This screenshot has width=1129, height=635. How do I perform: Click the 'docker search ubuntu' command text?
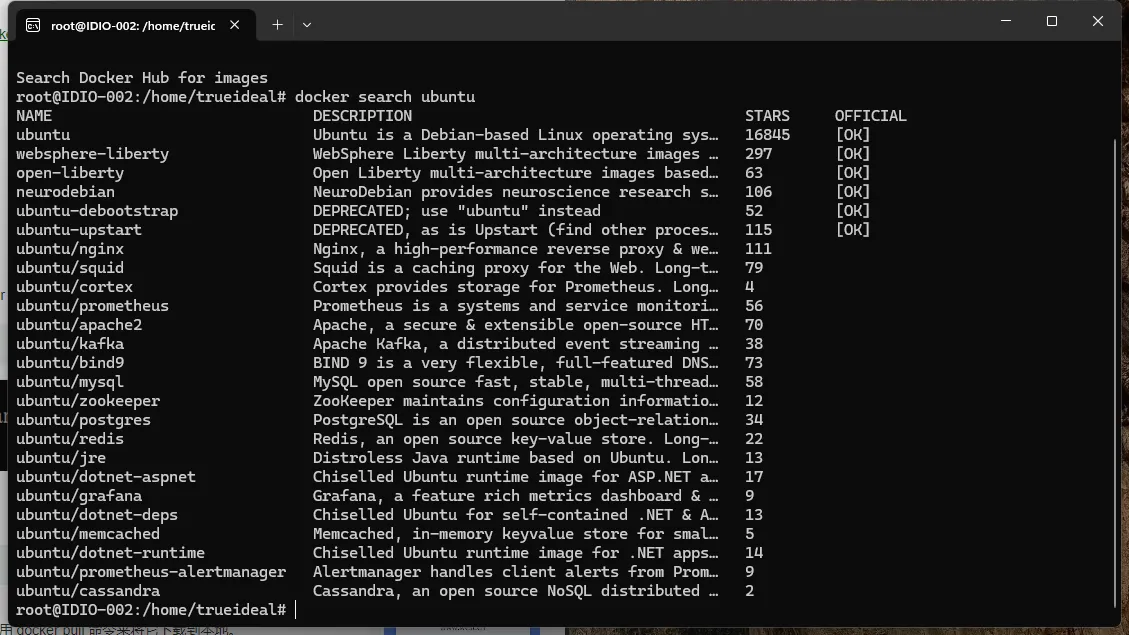point(385,96)
